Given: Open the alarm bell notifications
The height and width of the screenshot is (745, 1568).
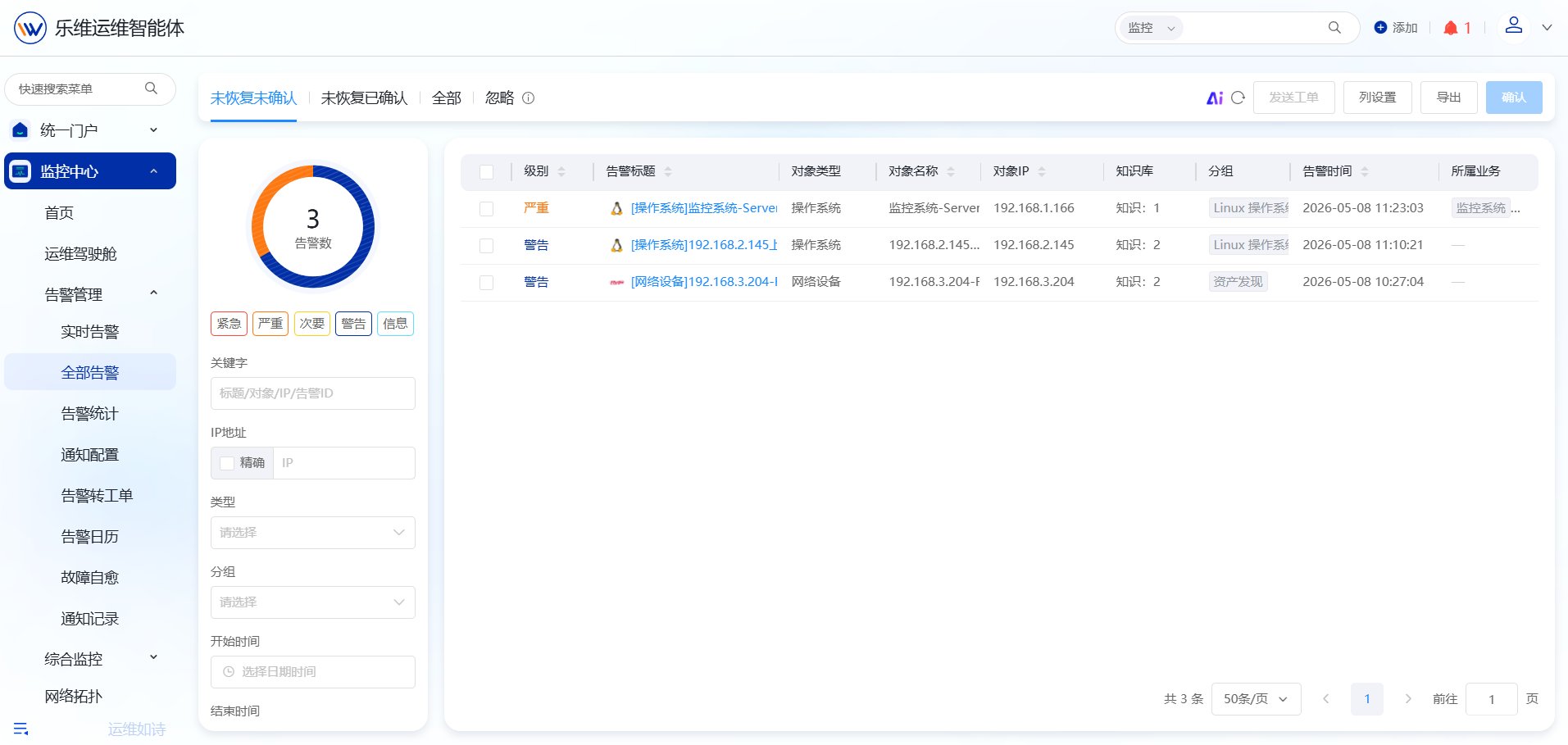Looking at the screenshot, I should tap(1450, 28).
